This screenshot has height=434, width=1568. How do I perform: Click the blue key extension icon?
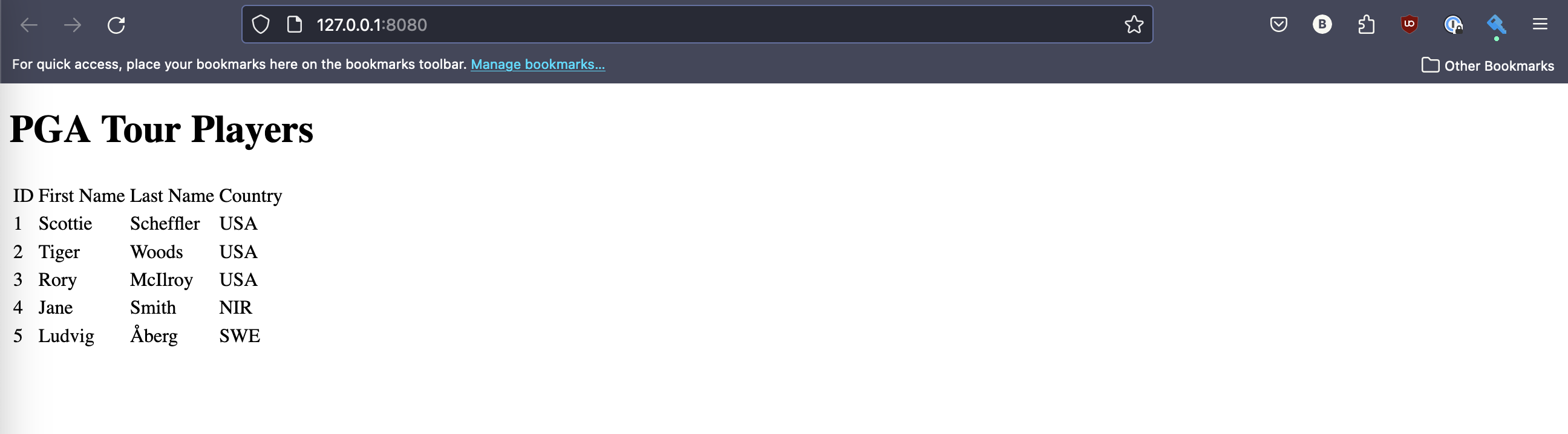click(1496, 25)
